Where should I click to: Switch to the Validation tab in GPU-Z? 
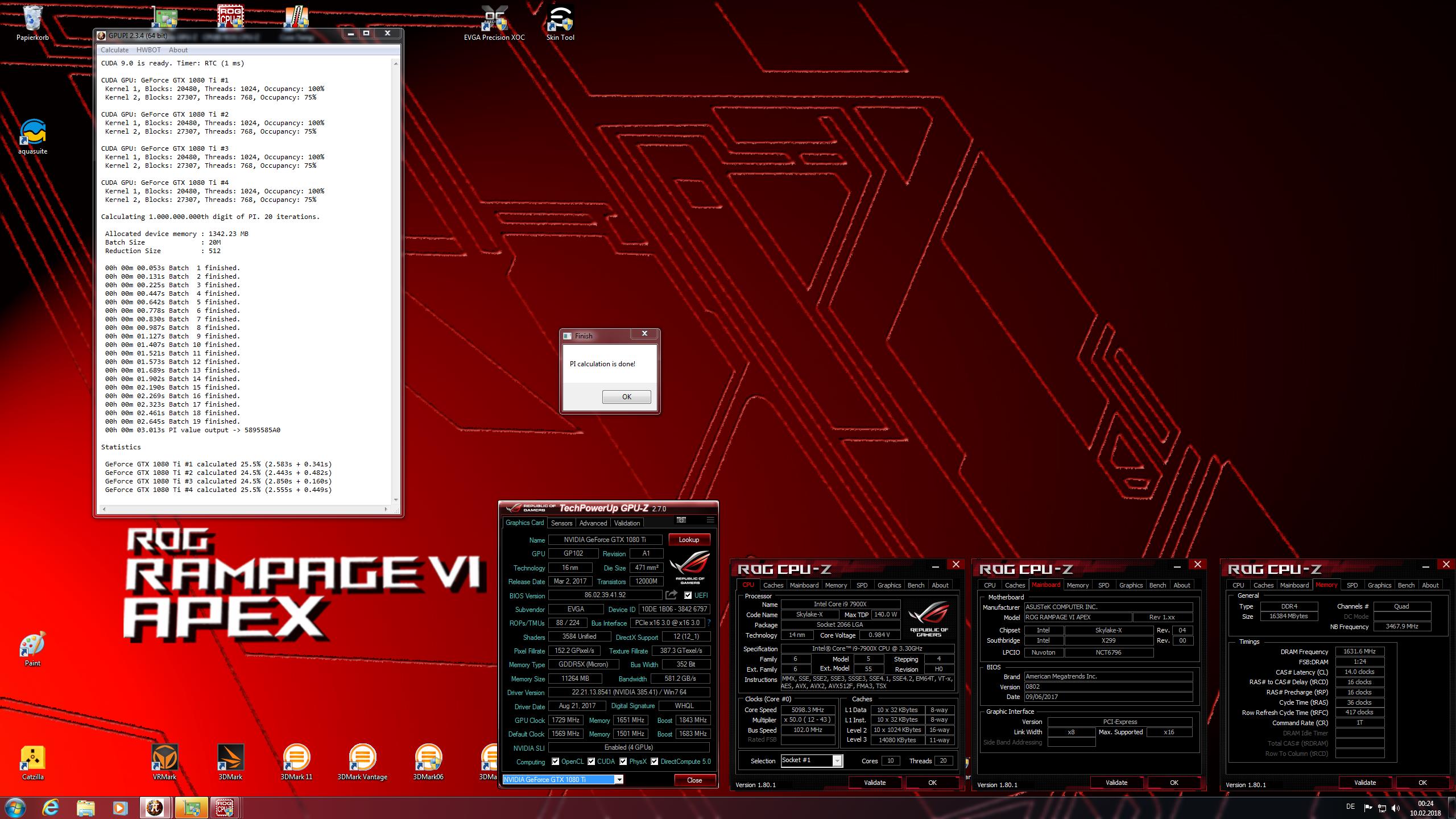627,523
